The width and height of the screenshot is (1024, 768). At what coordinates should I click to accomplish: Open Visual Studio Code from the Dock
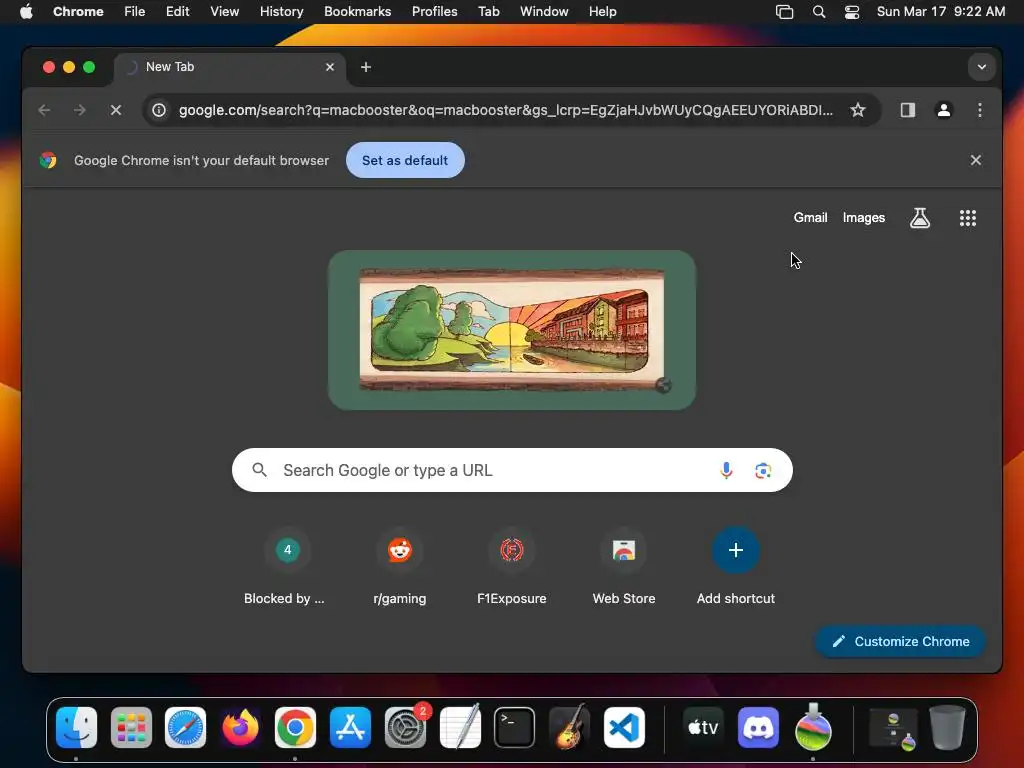coord(624,727)
